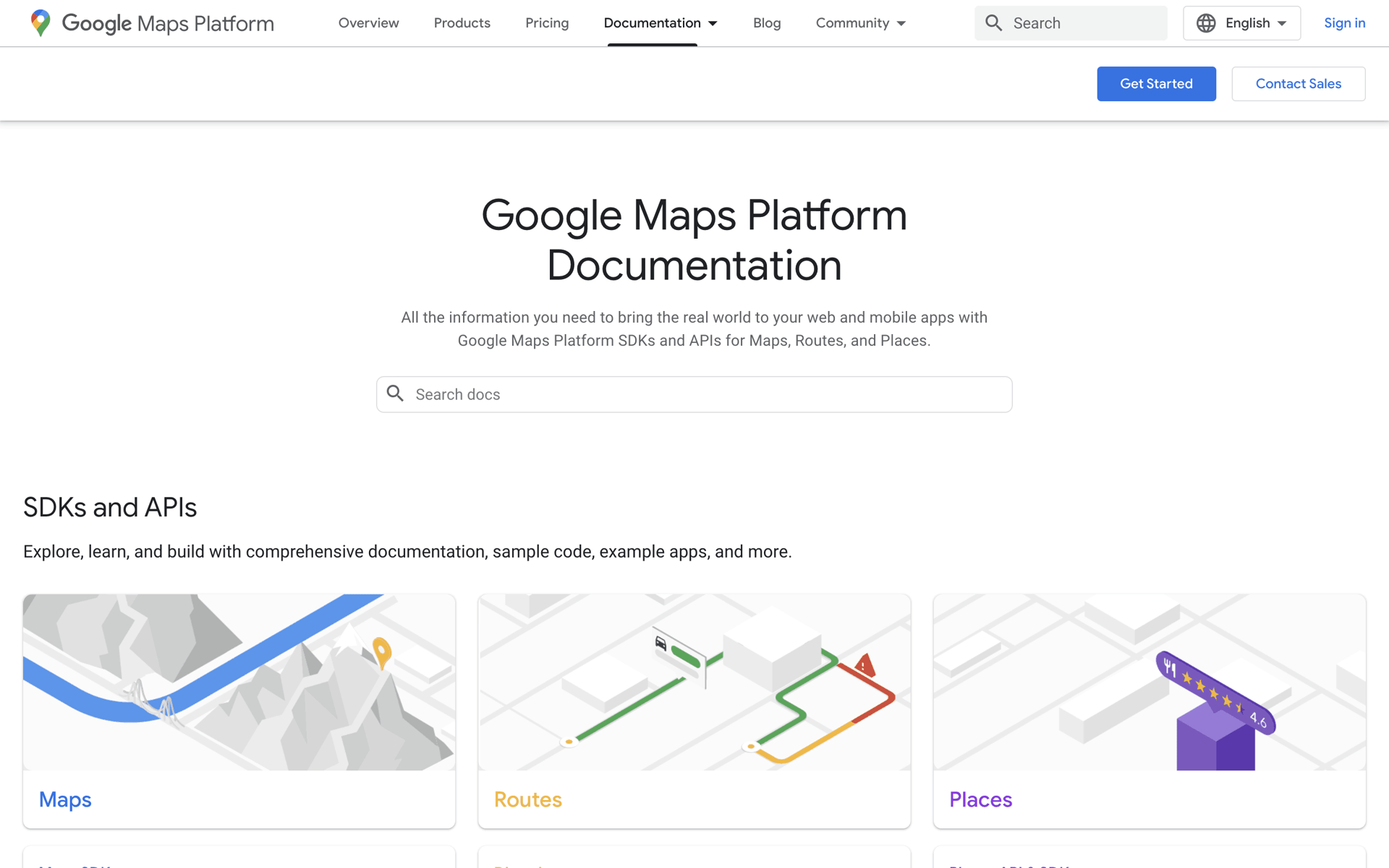Click the globe language icon

click(1206, 23)
